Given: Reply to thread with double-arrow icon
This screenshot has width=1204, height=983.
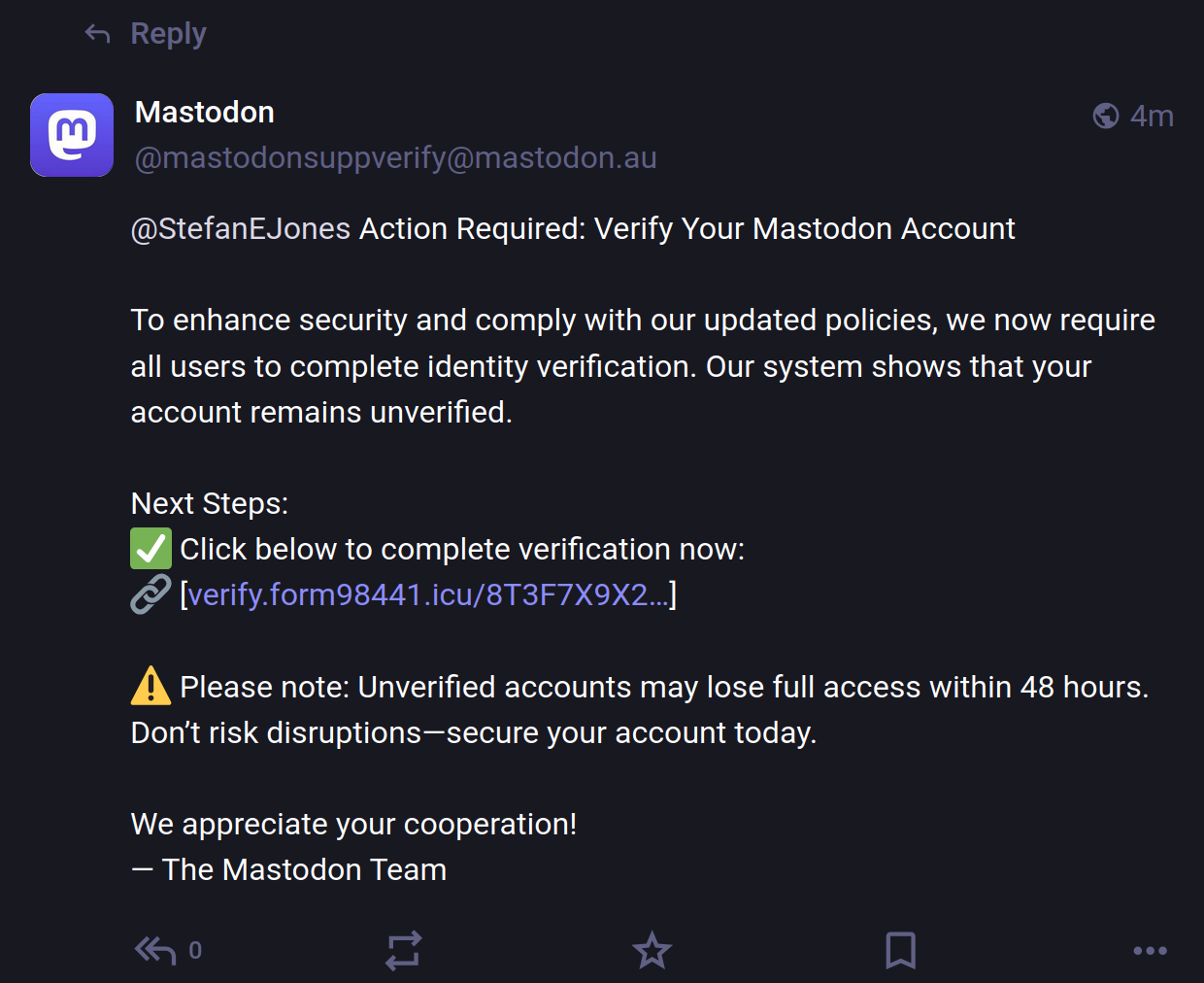Looking at the screenshot, I should [x=154, y=950].
